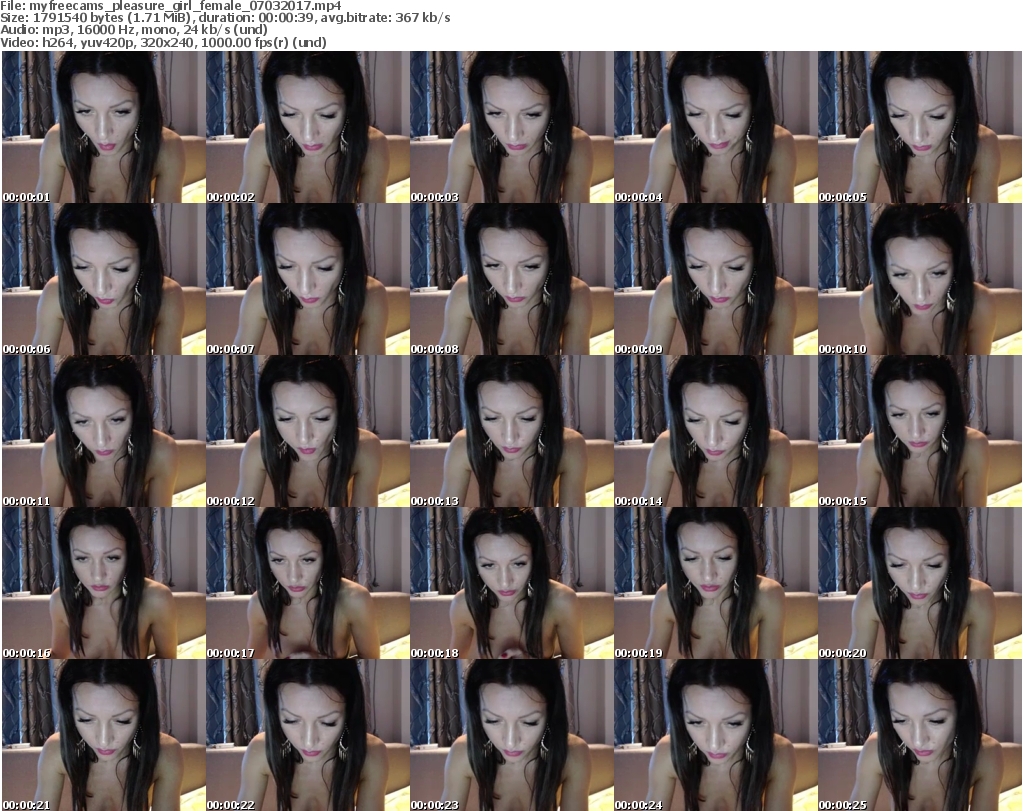Screen dimensions: 1024x811
Task: Click the 'Video: h264, yuv420p' info line
Action: point(163,42)
